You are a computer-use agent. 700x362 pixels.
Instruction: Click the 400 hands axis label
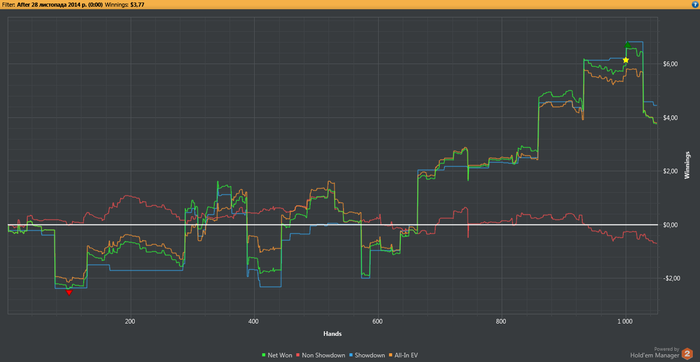[x=254, y=320]
